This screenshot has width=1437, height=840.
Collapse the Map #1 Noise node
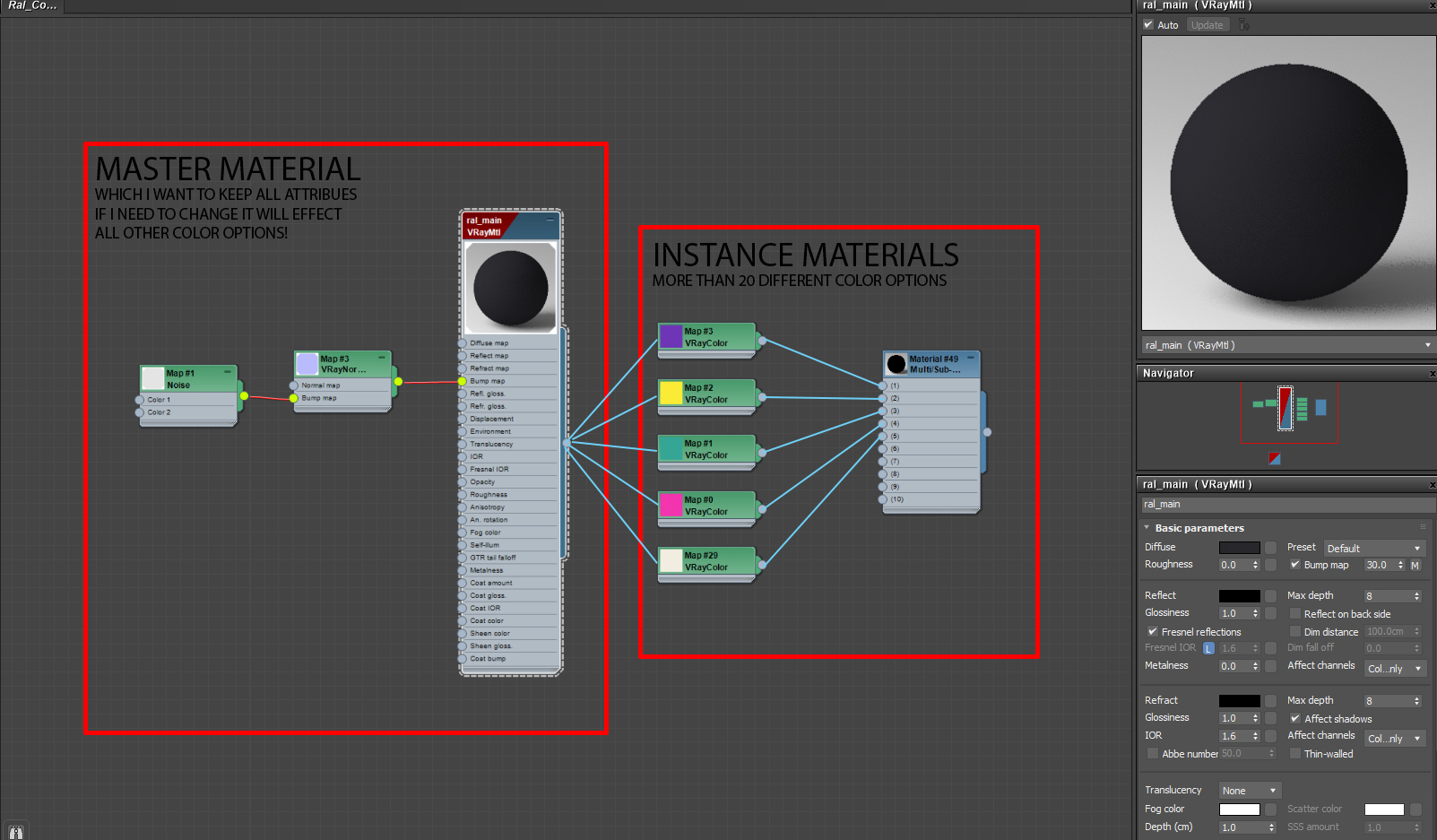[228, 371]
